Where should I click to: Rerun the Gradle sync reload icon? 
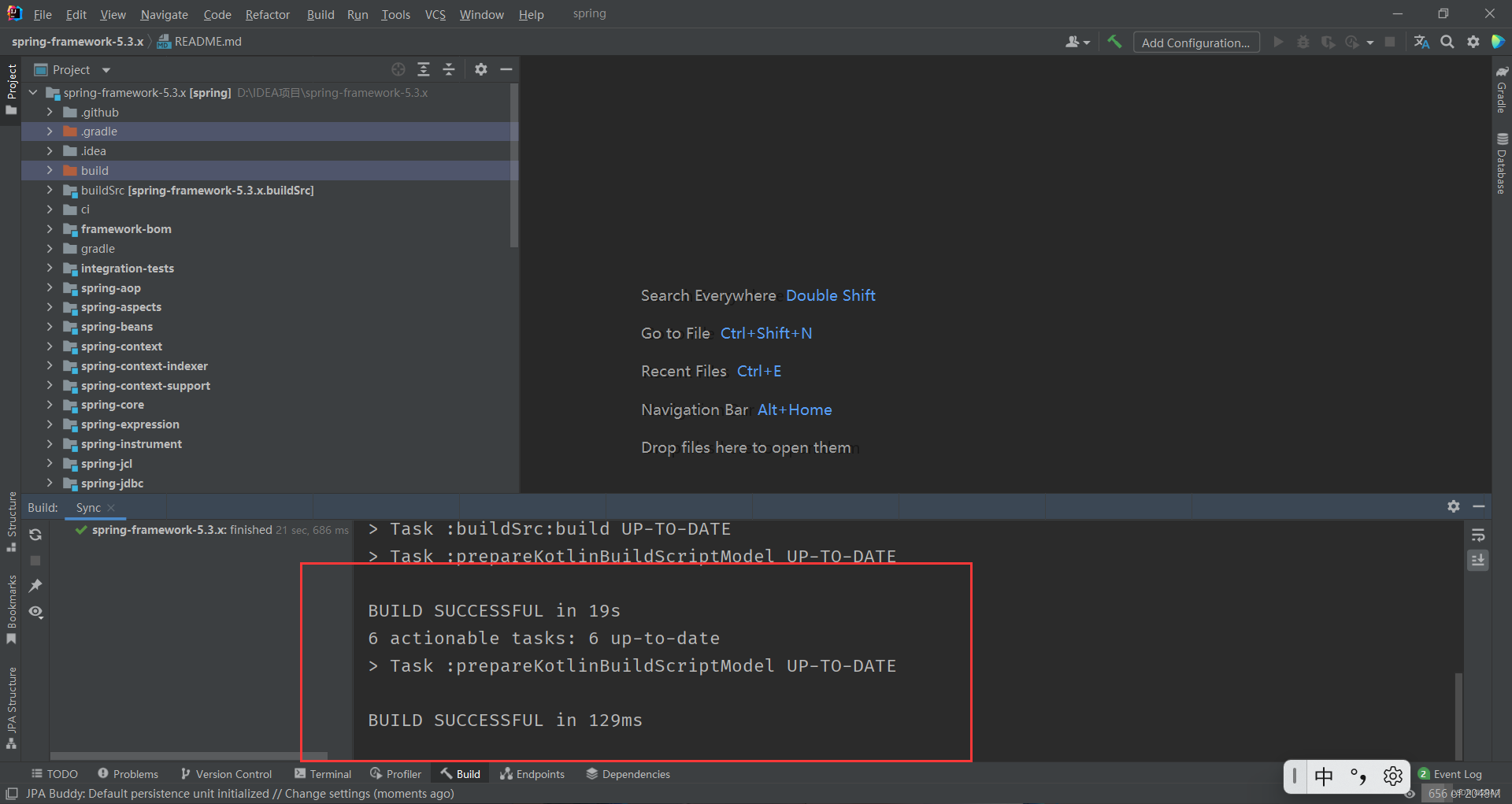35,535
